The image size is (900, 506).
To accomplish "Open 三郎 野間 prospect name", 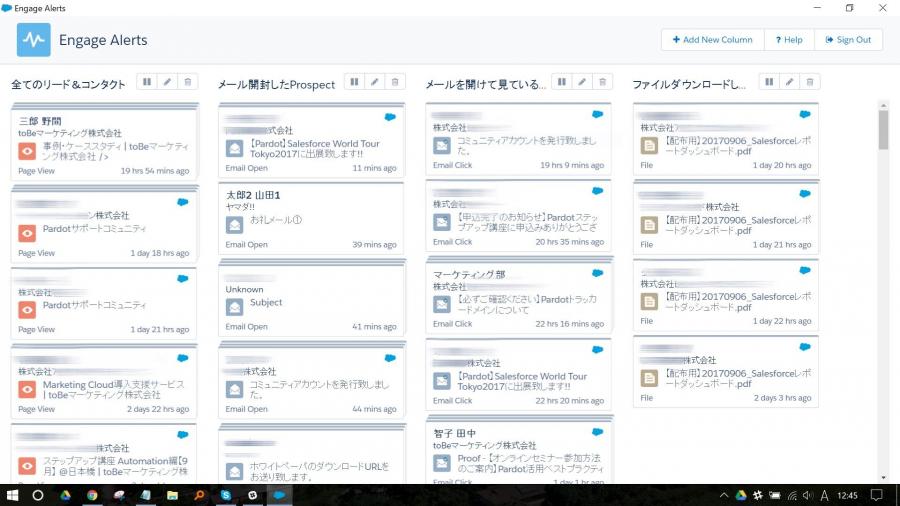I will click(x=40, y=121).
